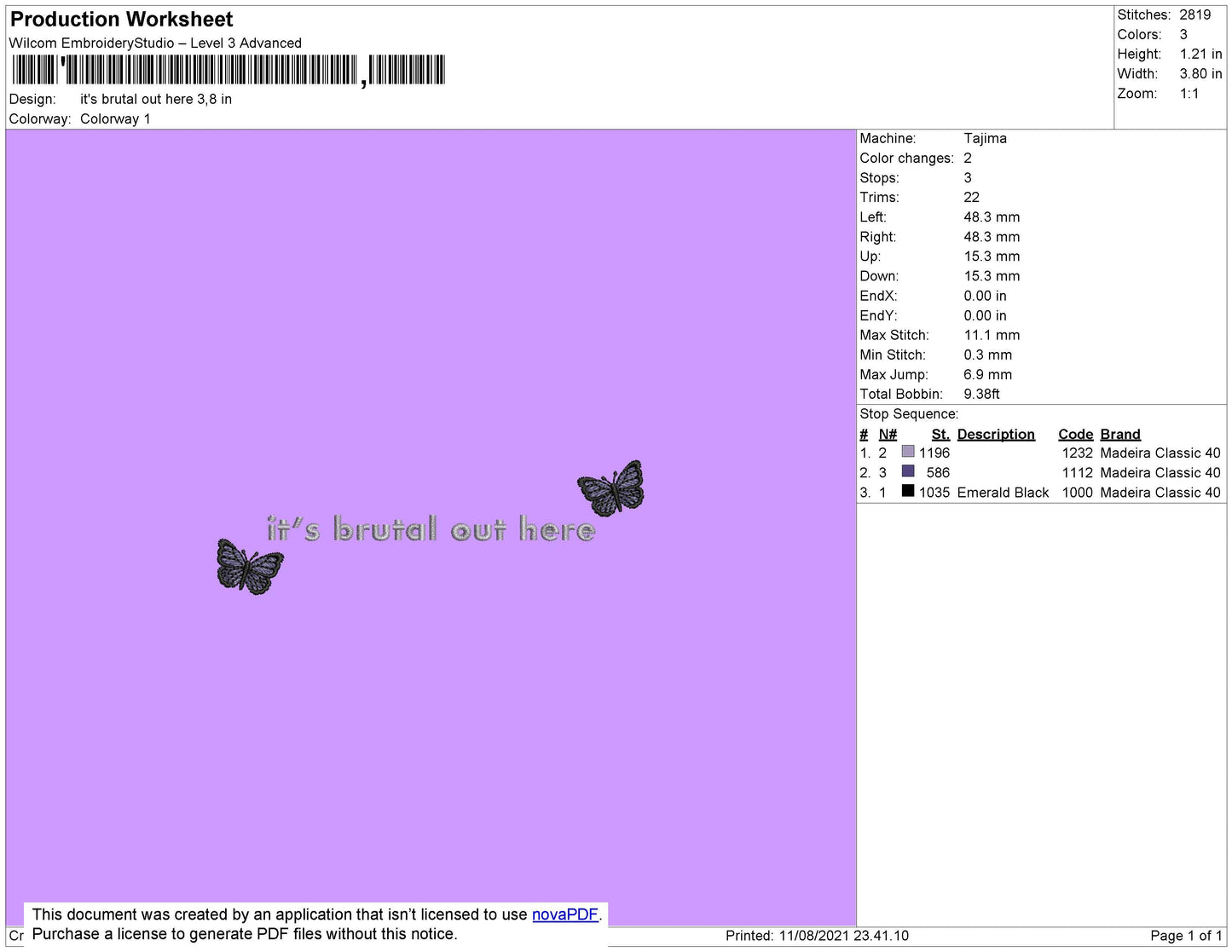Screen dimensions: 1232x952
Task: Click the 'it's brutal out here' embroidered text
Action: [x=431, y=529]
